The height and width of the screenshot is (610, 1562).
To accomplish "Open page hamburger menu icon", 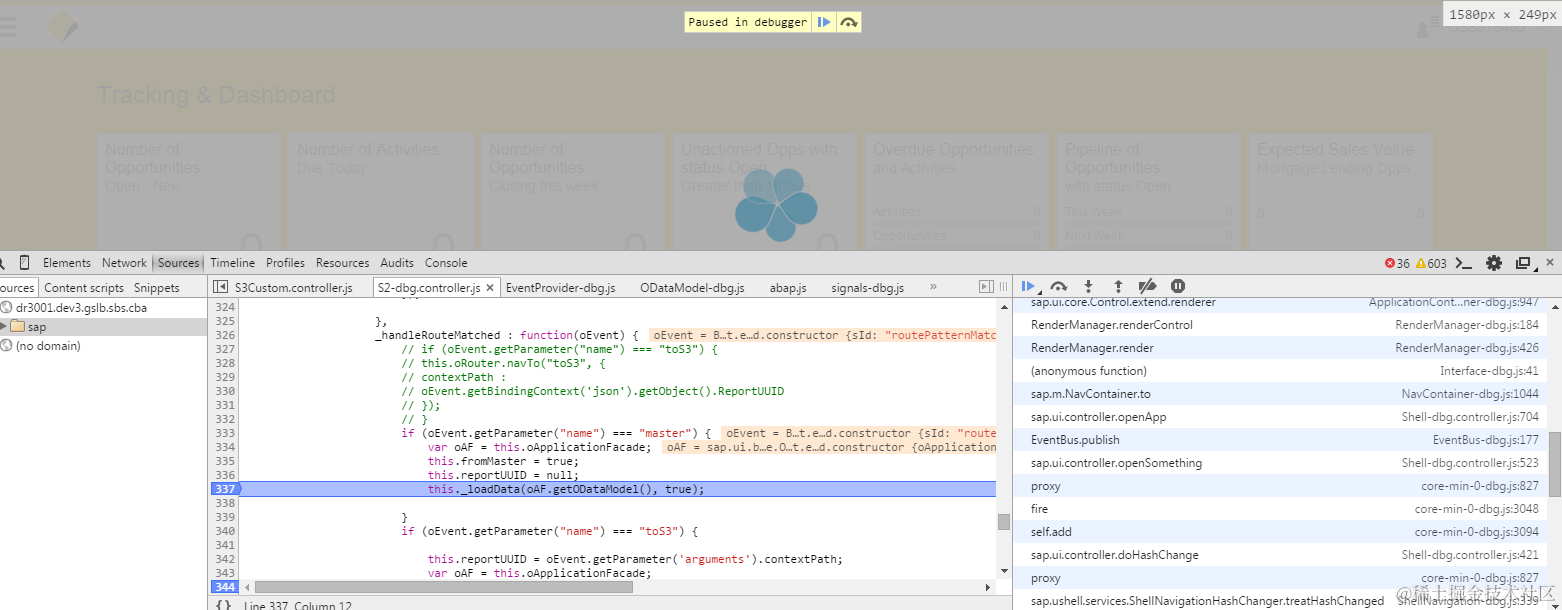I will coord(7,27).
